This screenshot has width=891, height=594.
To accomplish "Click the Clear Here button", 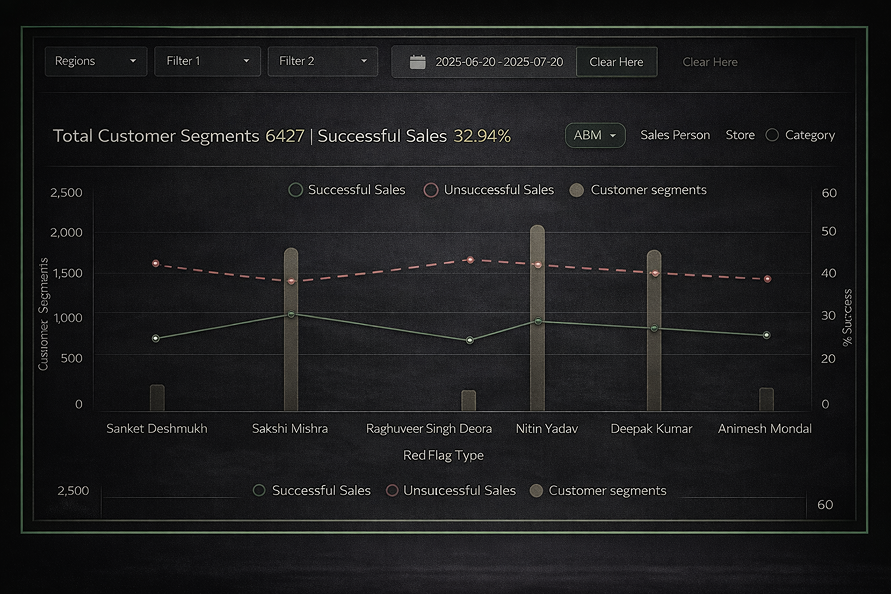I will tap(616, 61).
